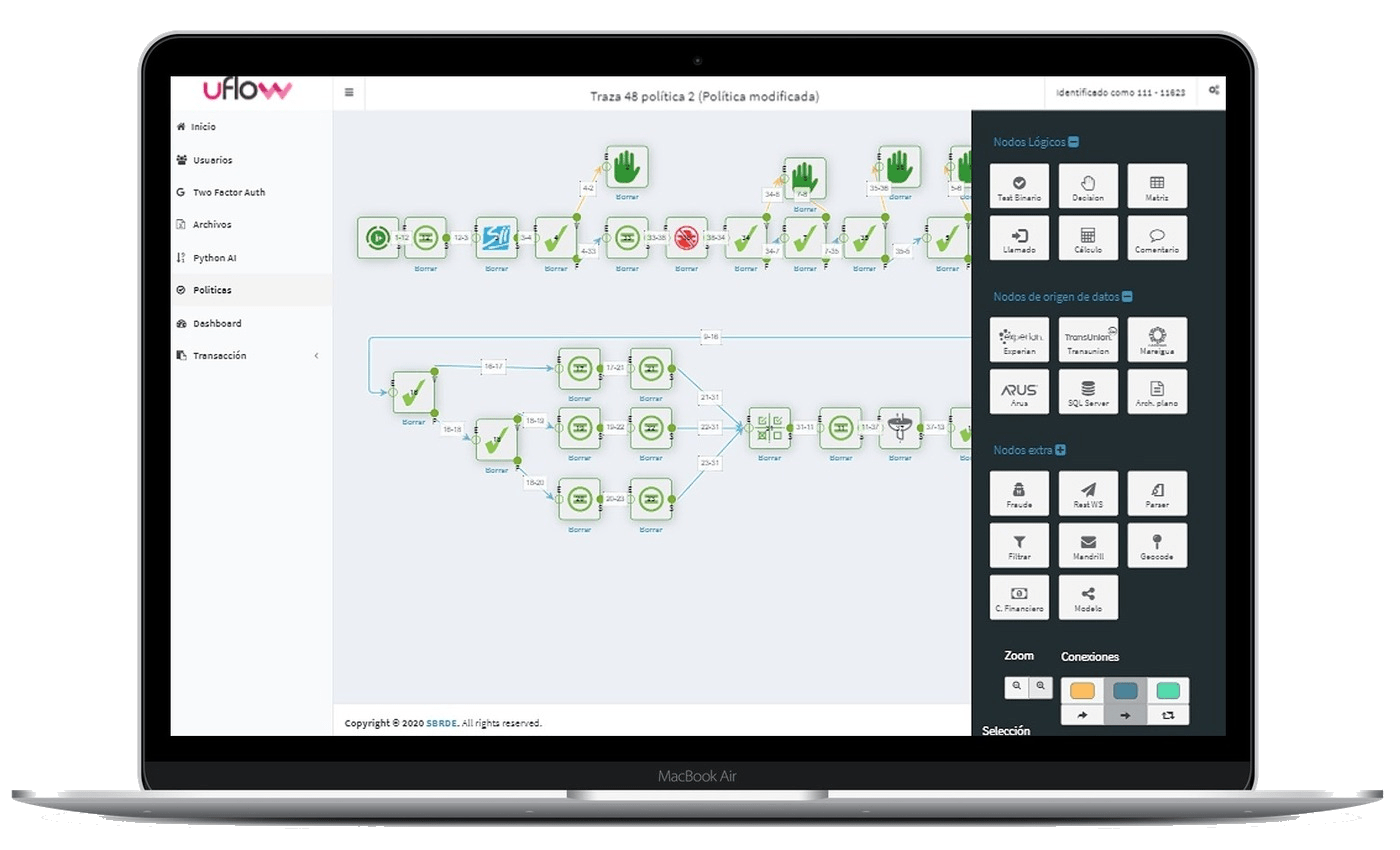Select the SQL Server data source node
This screenshot has height=850, width=1400.
[x=1088, y=390]
